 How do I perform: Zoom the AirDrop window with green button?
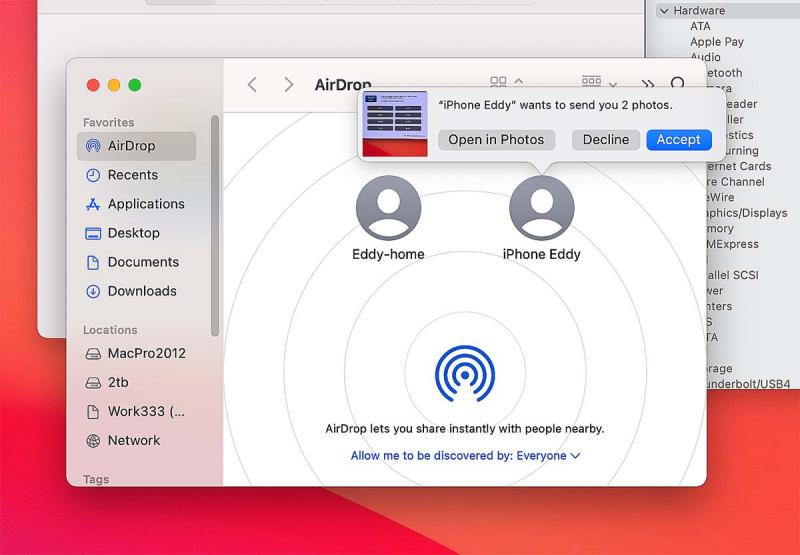135,85
